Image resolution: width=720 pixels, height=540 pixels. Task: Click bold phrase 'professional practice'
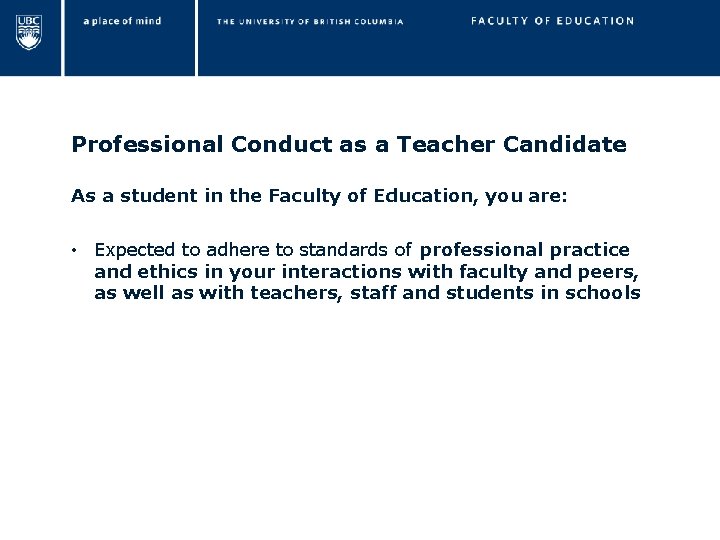point(524,250)
